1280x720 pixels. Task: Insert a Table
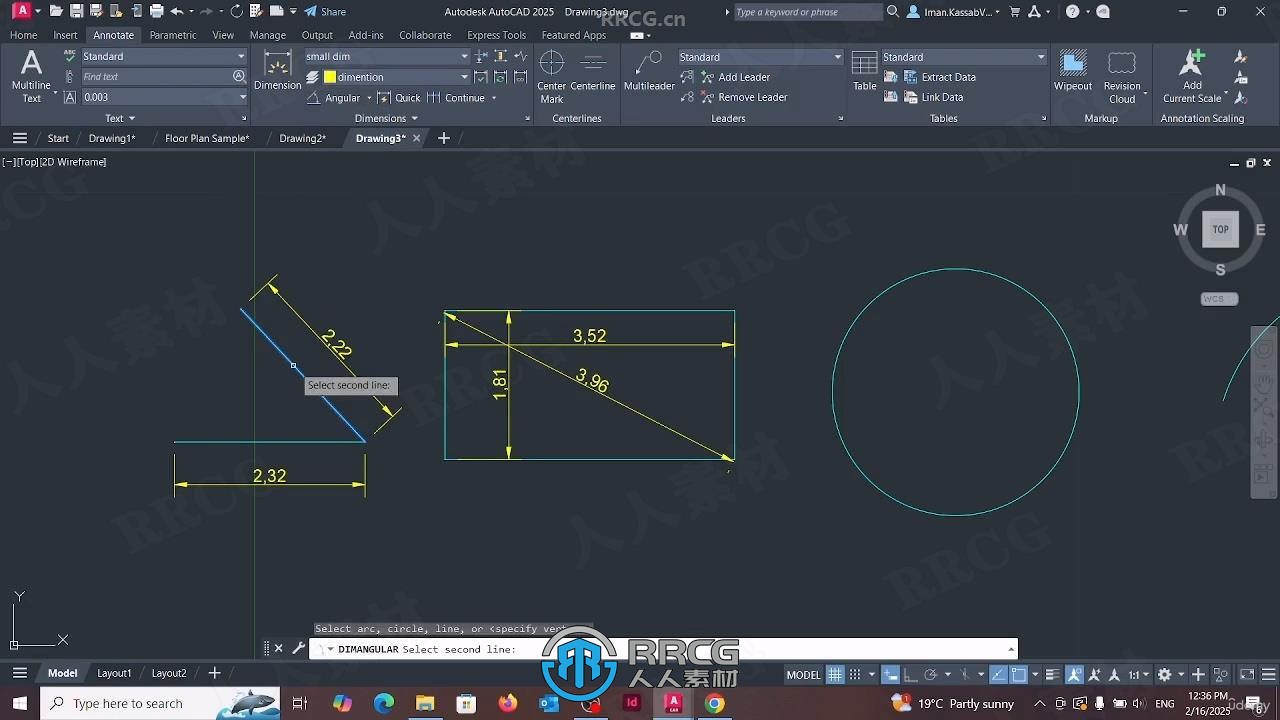(x=865, y=71)
